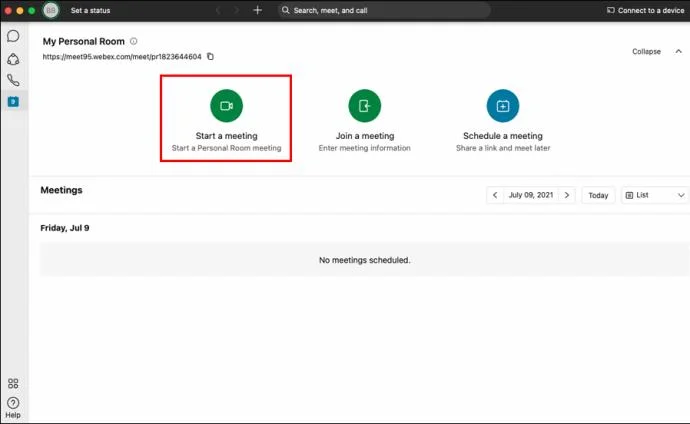Open the List view dropdown

tap(654, 195)
